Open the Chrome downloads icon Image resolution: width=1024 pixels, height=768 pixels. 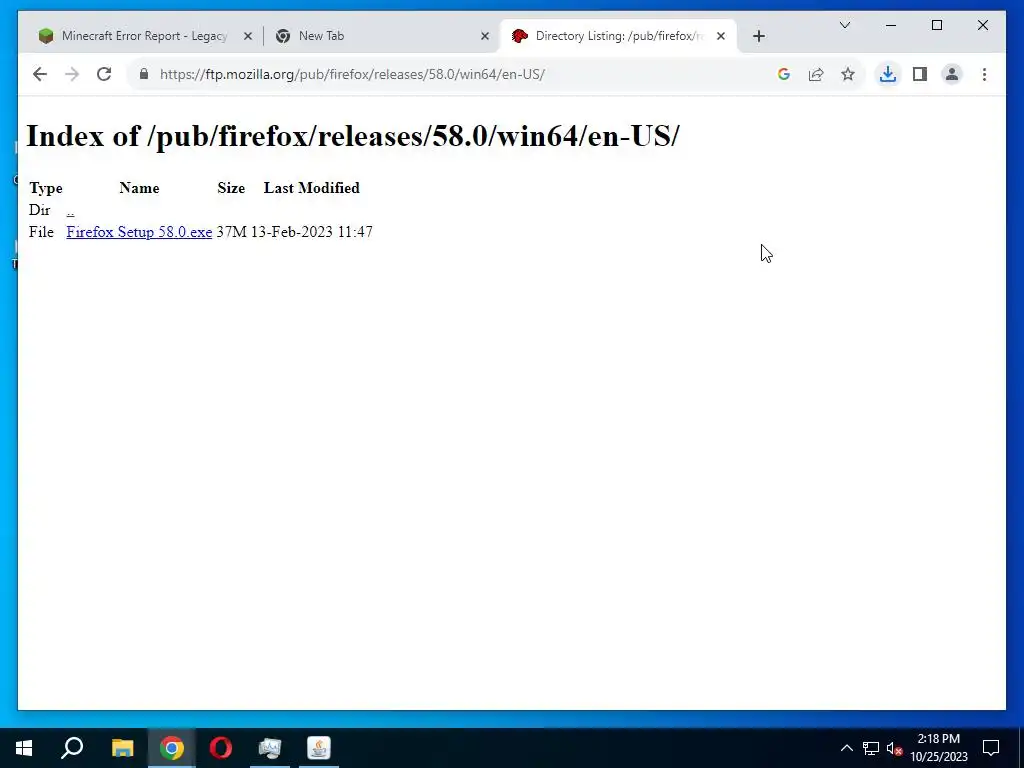coord(888,74)
